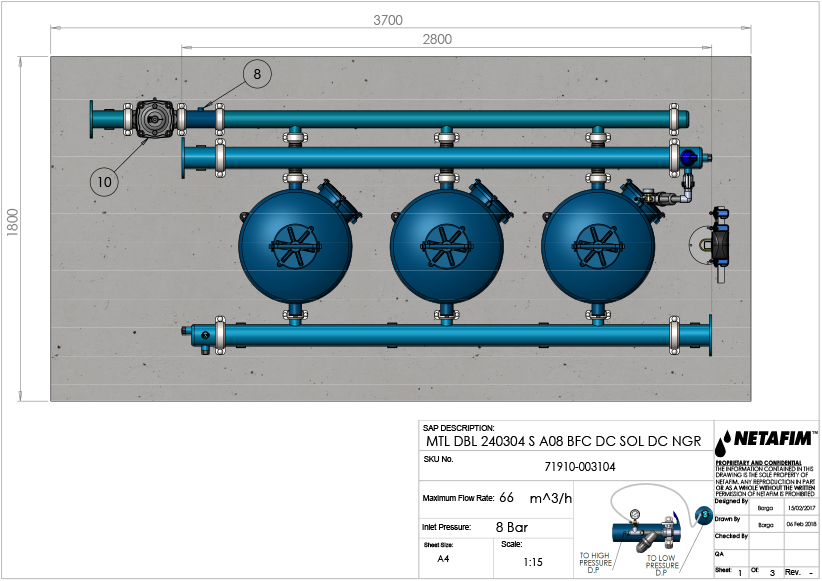Click the Inlet Pressure value 8 Bar
822x581 pixels.
pyautogui.click(x=511, y=527)
